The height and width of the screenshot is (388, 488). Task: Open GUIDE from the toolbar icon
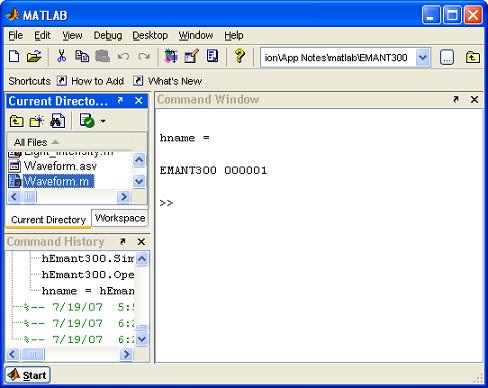(191, 56)
